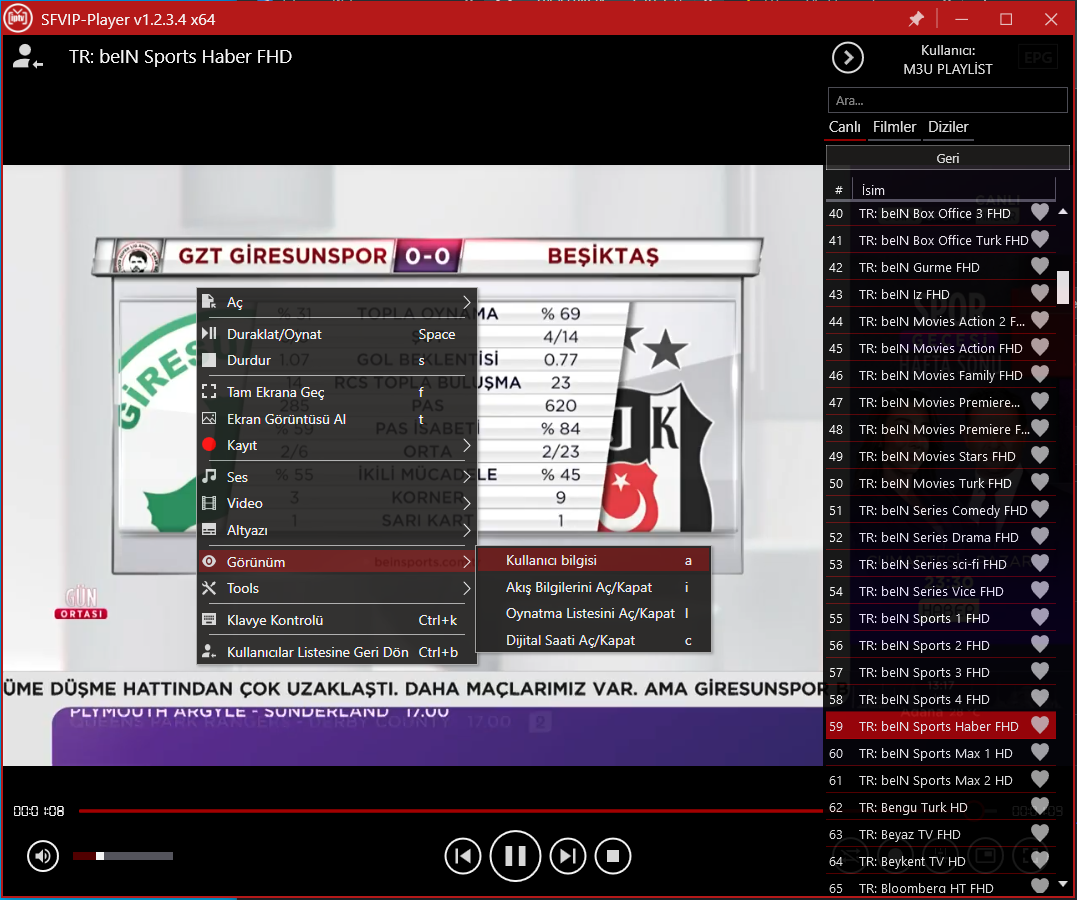Toggle heart for beIN Sports 1 FHD

[1040, 617]
